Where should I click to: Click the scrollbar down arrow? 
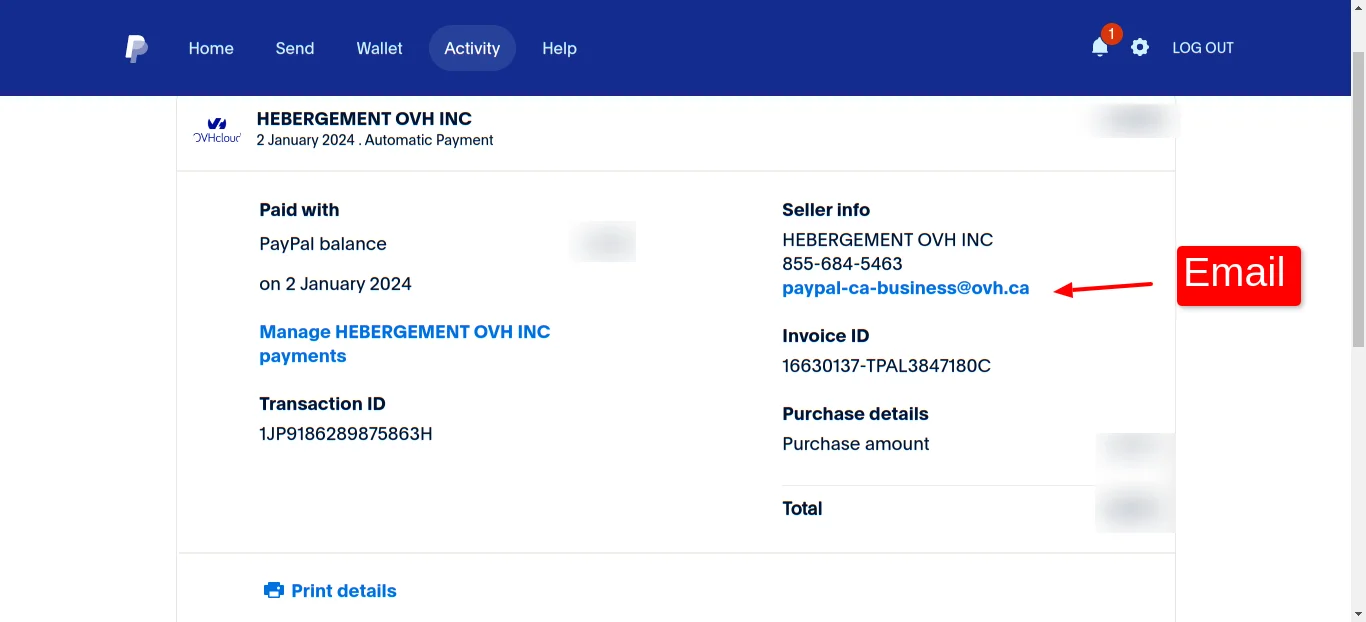point(1358,614)
